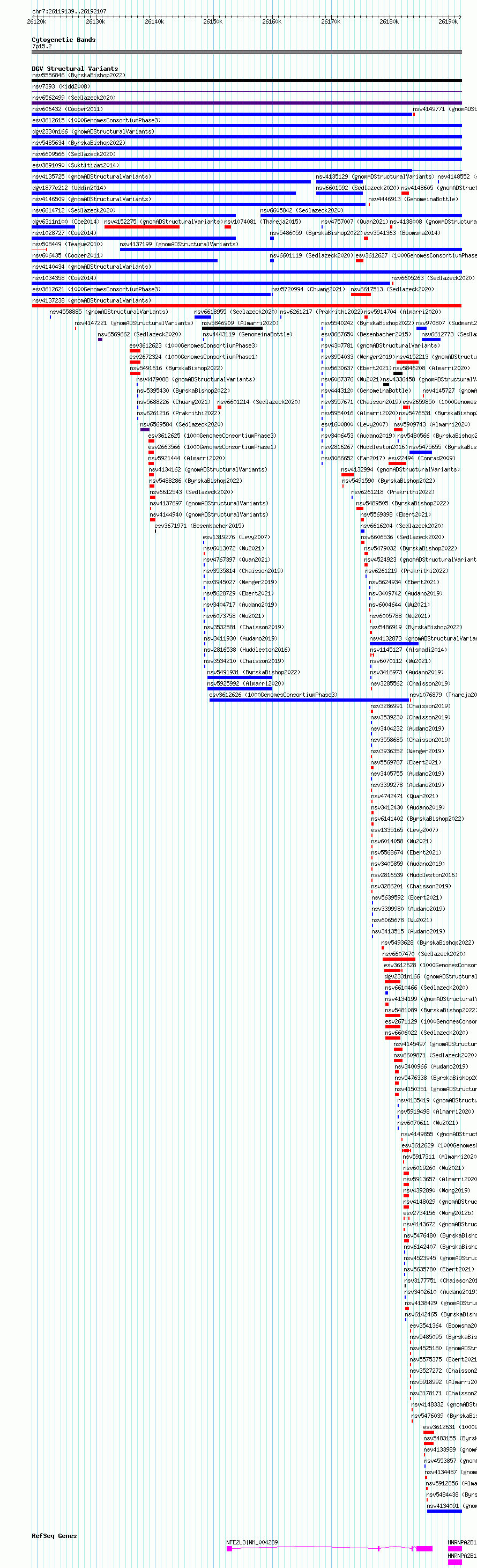Screen dimensions: 477x1568
Task: Open the Cytogenetic Bands track title
Action: tap(64, 40)
